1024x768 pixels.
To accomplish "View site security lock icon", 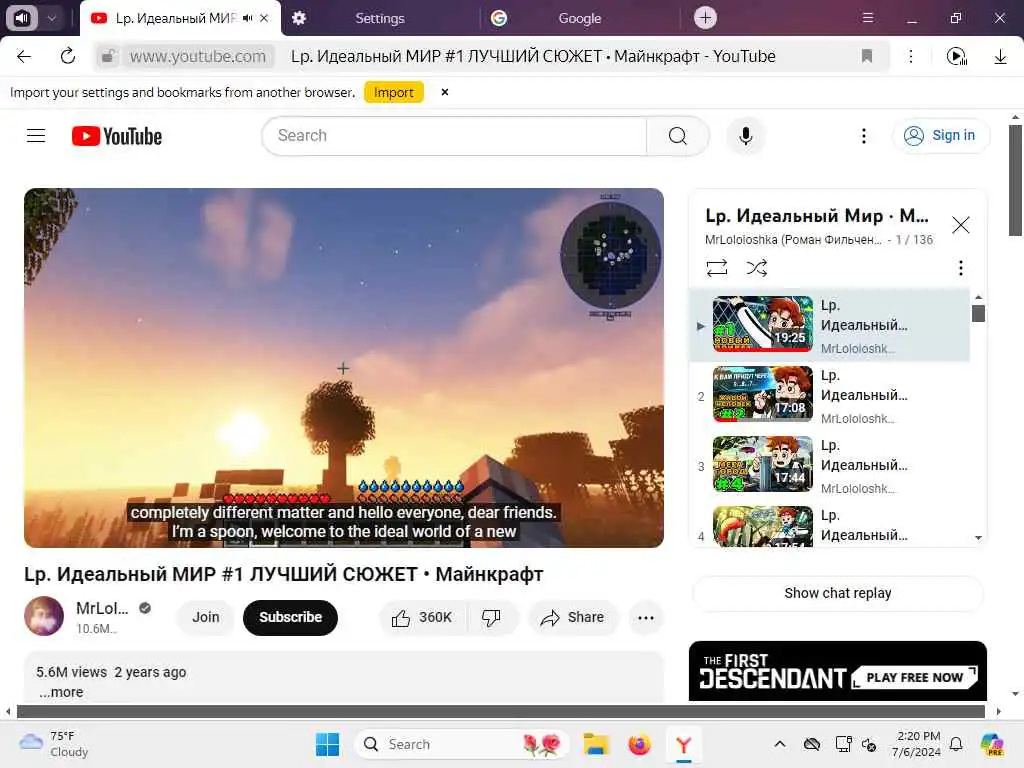I will (x=108, y=56).
